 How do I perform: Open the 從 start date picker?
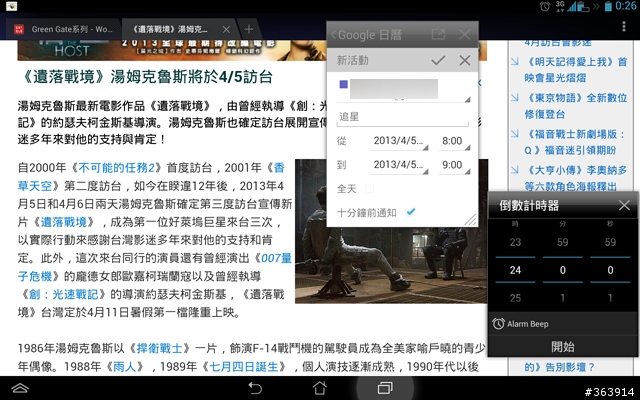(399, 141)
